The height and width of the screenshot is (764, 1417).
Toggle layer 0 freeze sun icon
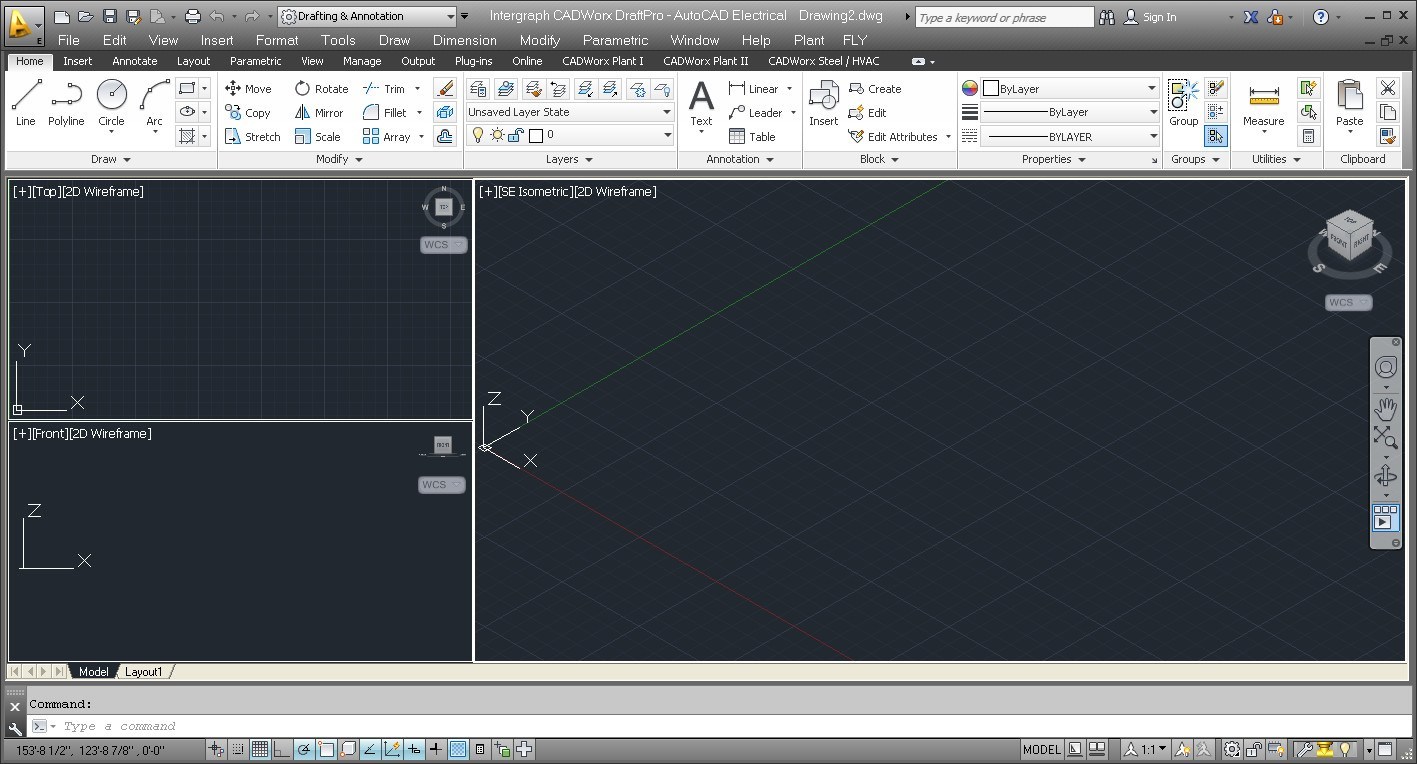496,135
